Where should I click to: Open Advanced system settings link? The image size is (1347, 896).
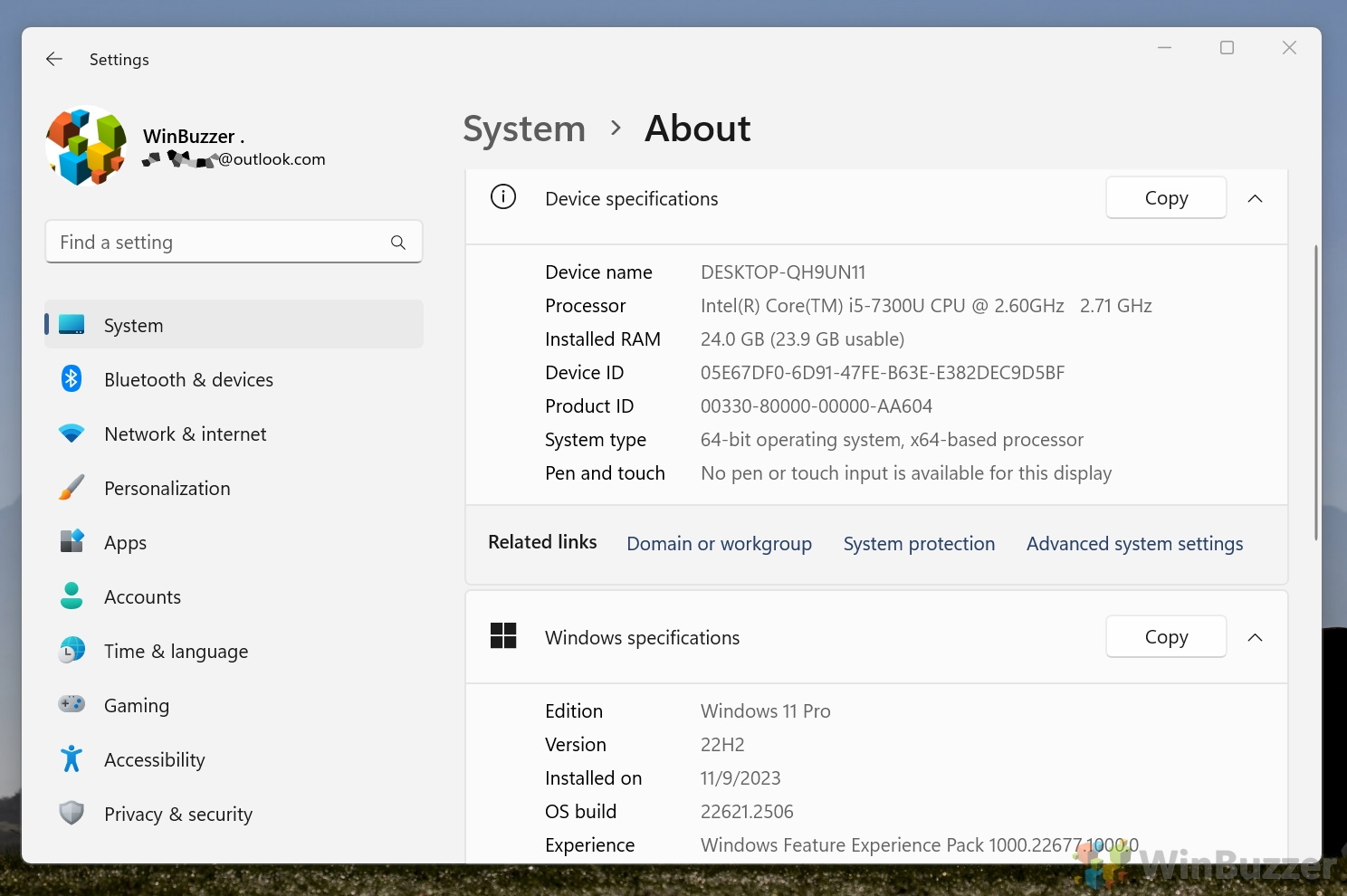pyautogui.click(x=1134, y=543)
